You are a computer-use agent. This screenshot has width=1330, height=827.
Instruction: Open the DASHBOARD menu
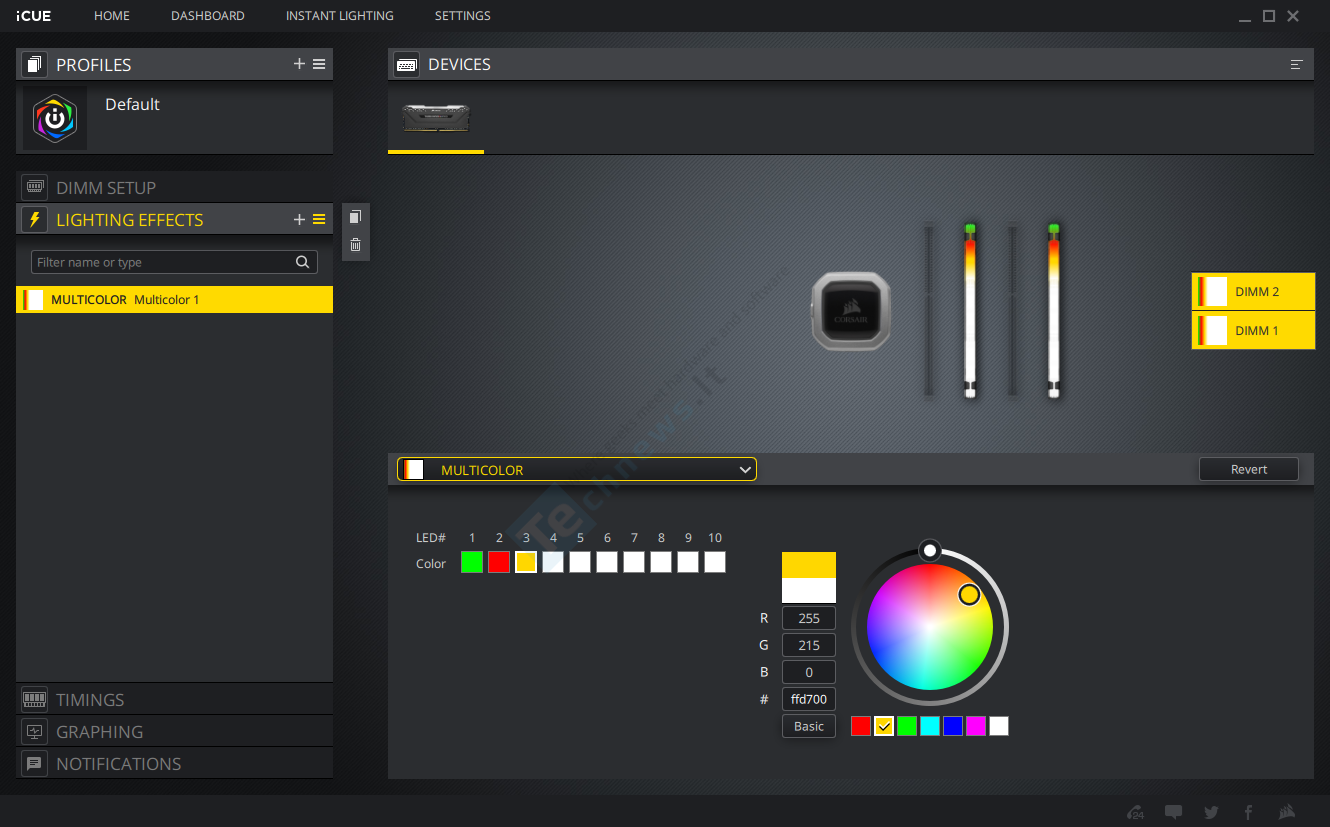[208, 16]
